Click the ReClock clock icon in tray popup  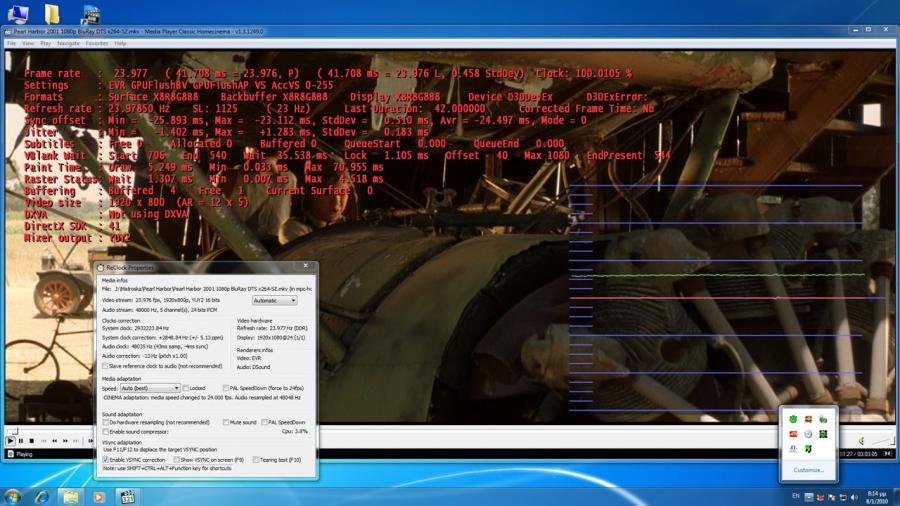click(808, 434)
